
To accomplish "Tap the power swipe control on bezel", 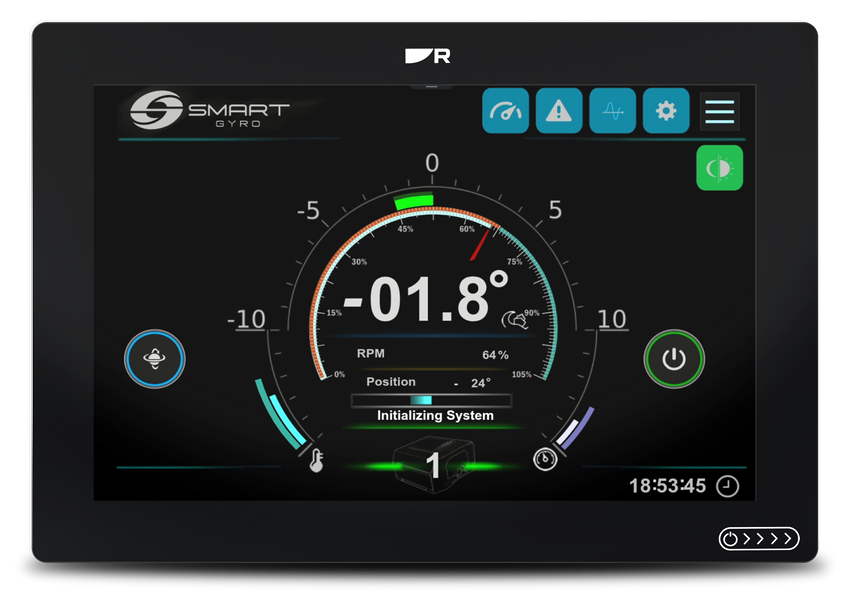I will tap(759, 539).
